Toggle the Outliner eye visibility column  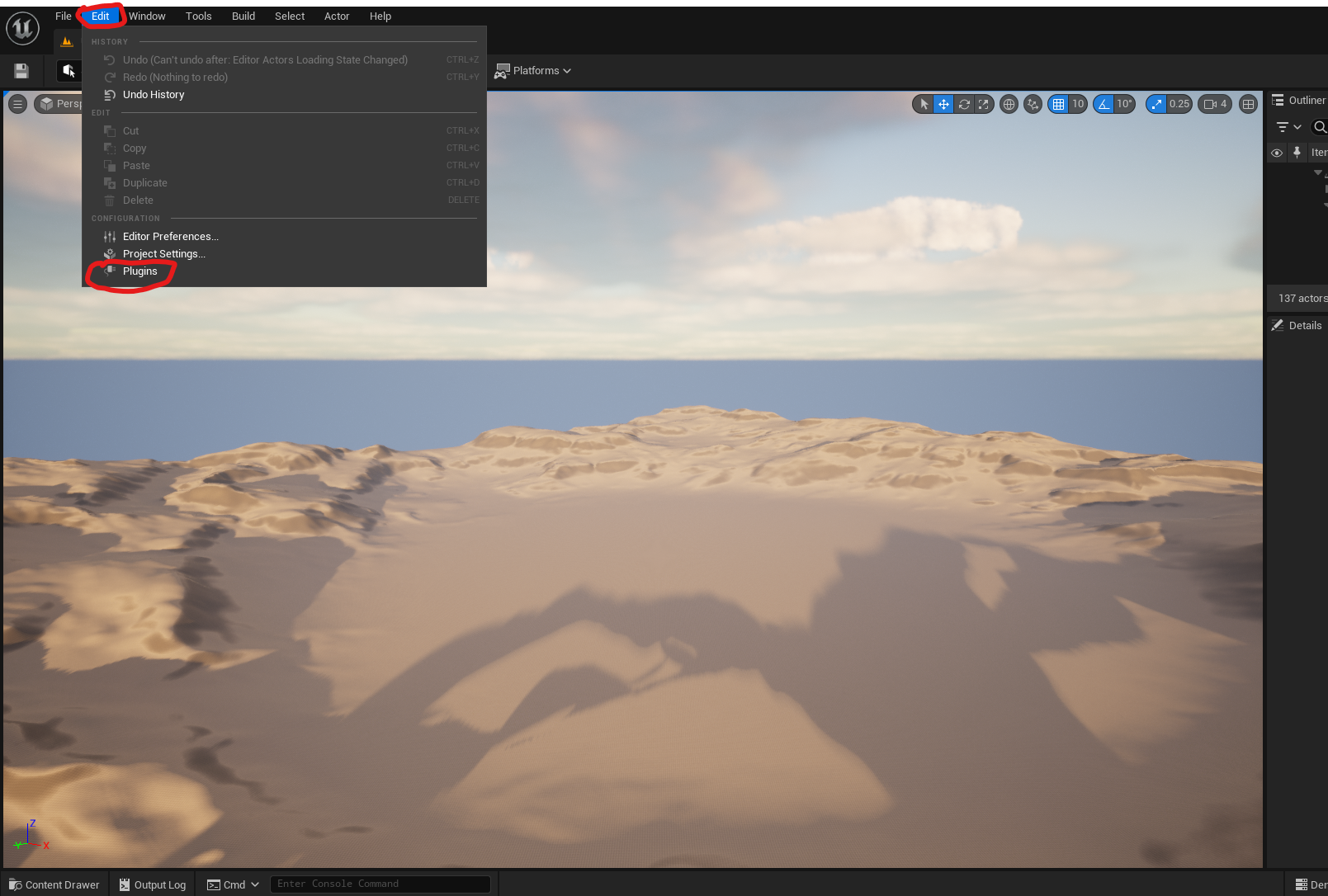tap(1277, 153)
